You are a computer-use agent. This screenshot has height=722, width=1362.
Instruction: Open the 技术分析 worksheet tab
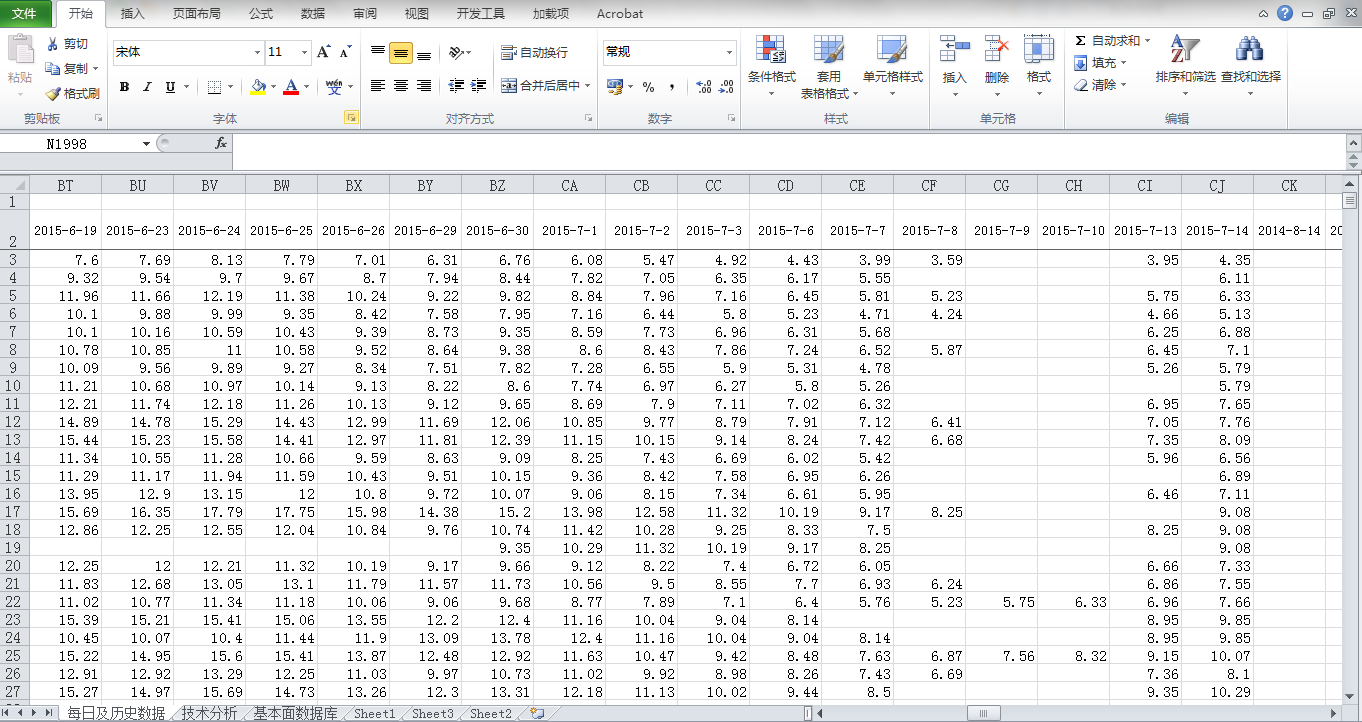coord(209,713)
